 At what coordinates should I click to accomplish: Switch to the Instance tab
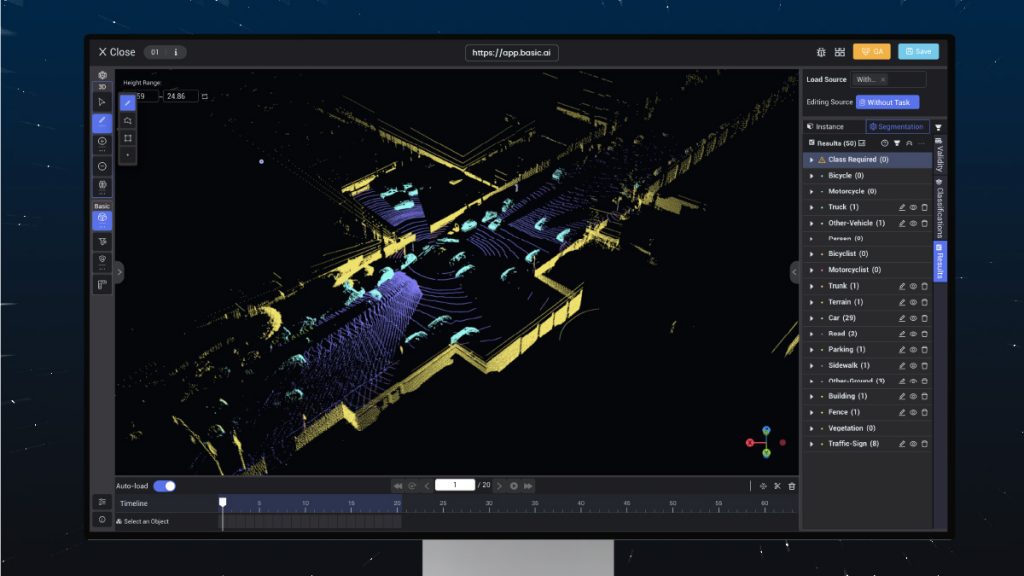click(x=826, y=127)
